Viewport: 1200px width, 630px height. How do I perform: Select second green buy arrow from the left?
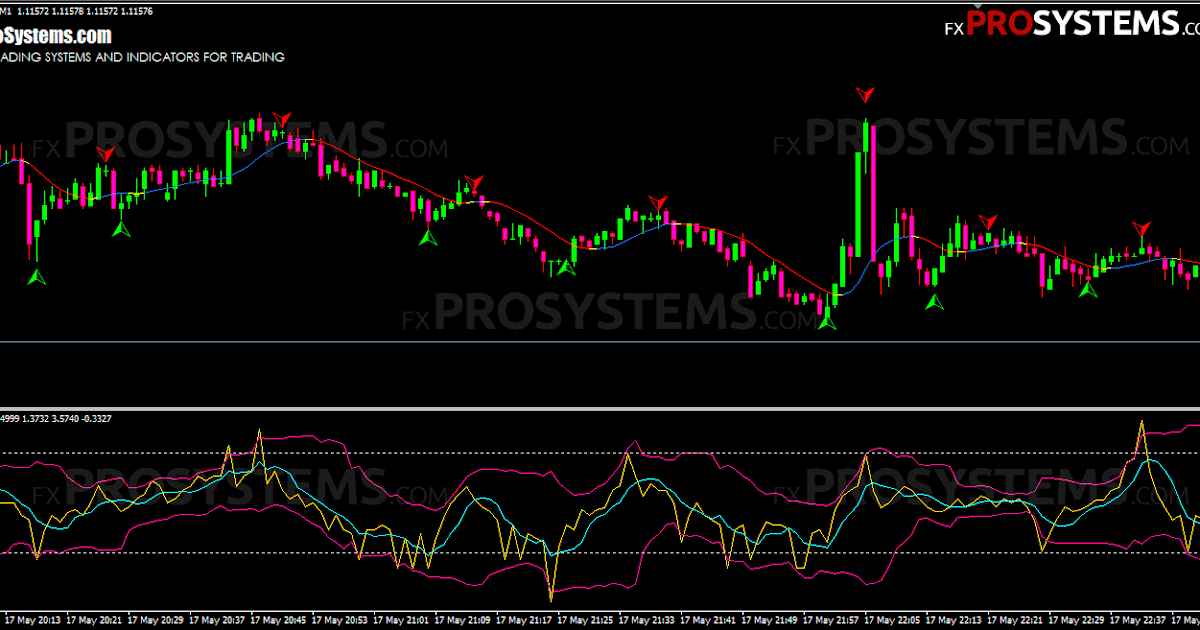121,229
